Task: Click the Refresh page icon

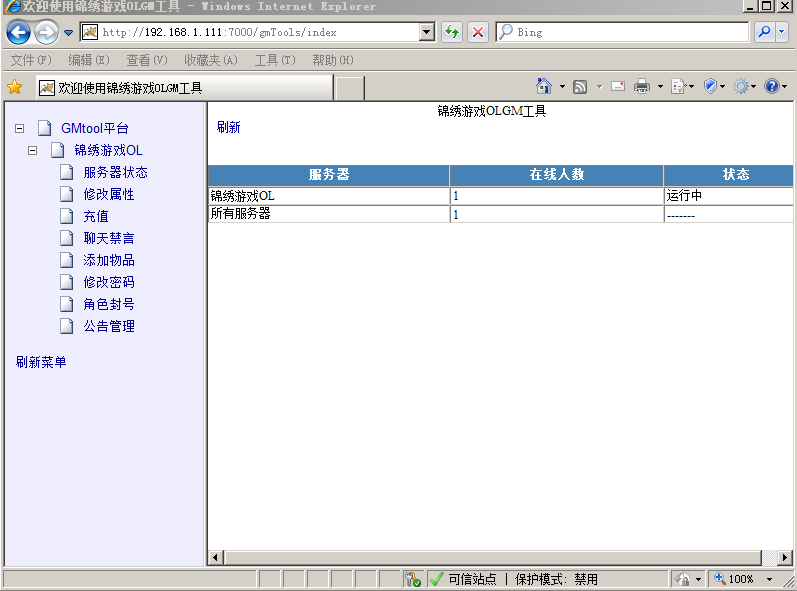Action: (x=452, y=33)
